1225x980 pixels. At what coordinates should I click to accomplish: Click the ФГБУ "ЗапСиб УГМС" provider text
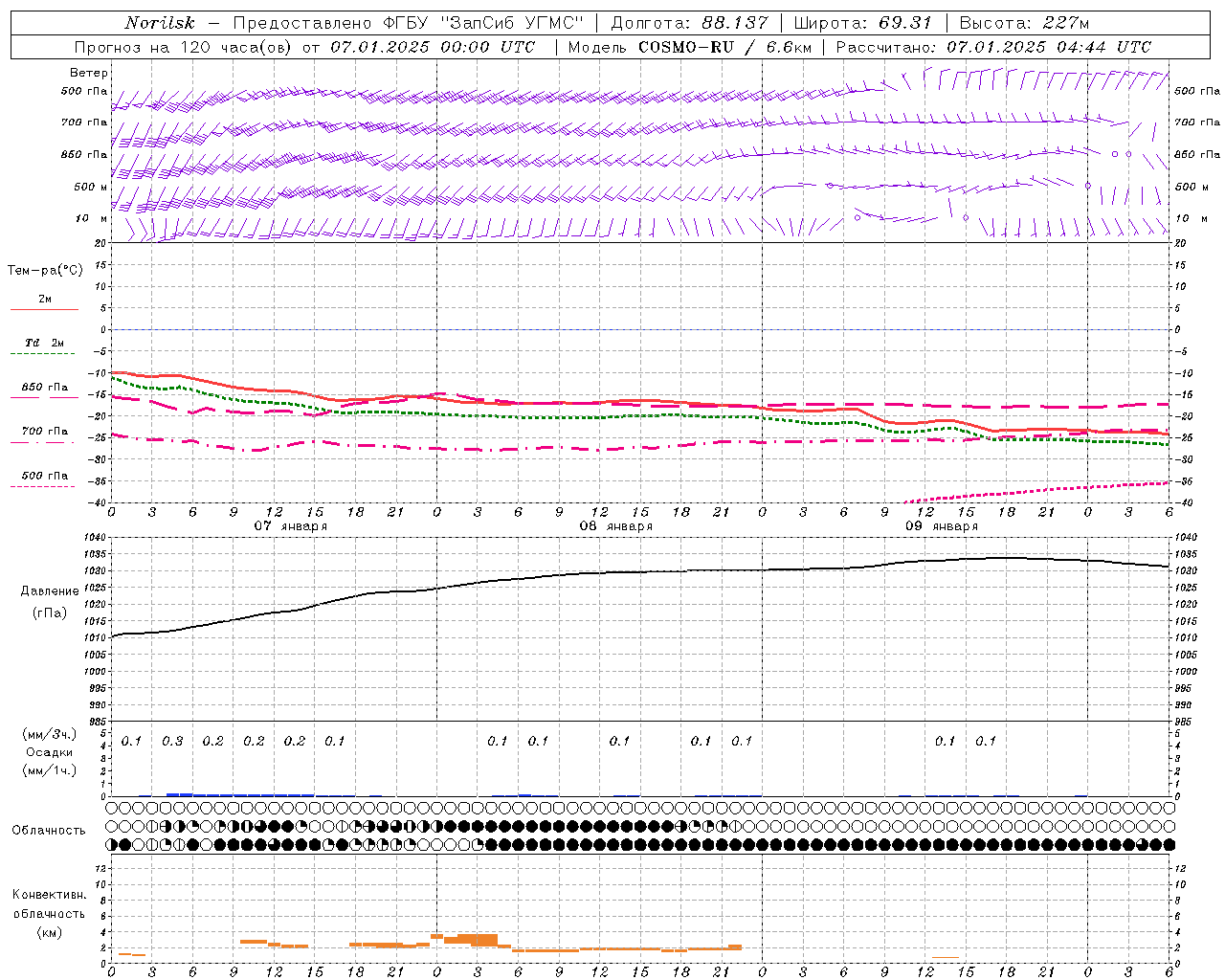(x=483, y=23)
